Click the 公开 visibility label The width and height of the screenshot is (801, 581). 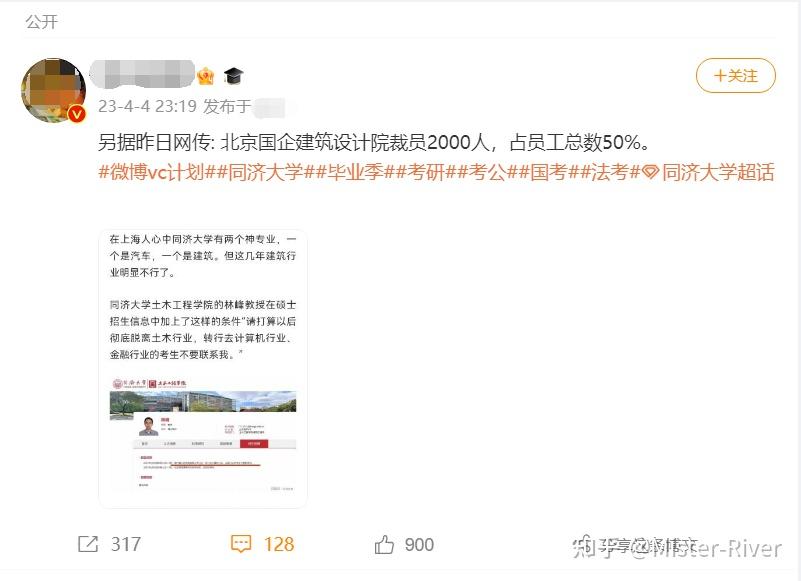(x=42, y=22)
